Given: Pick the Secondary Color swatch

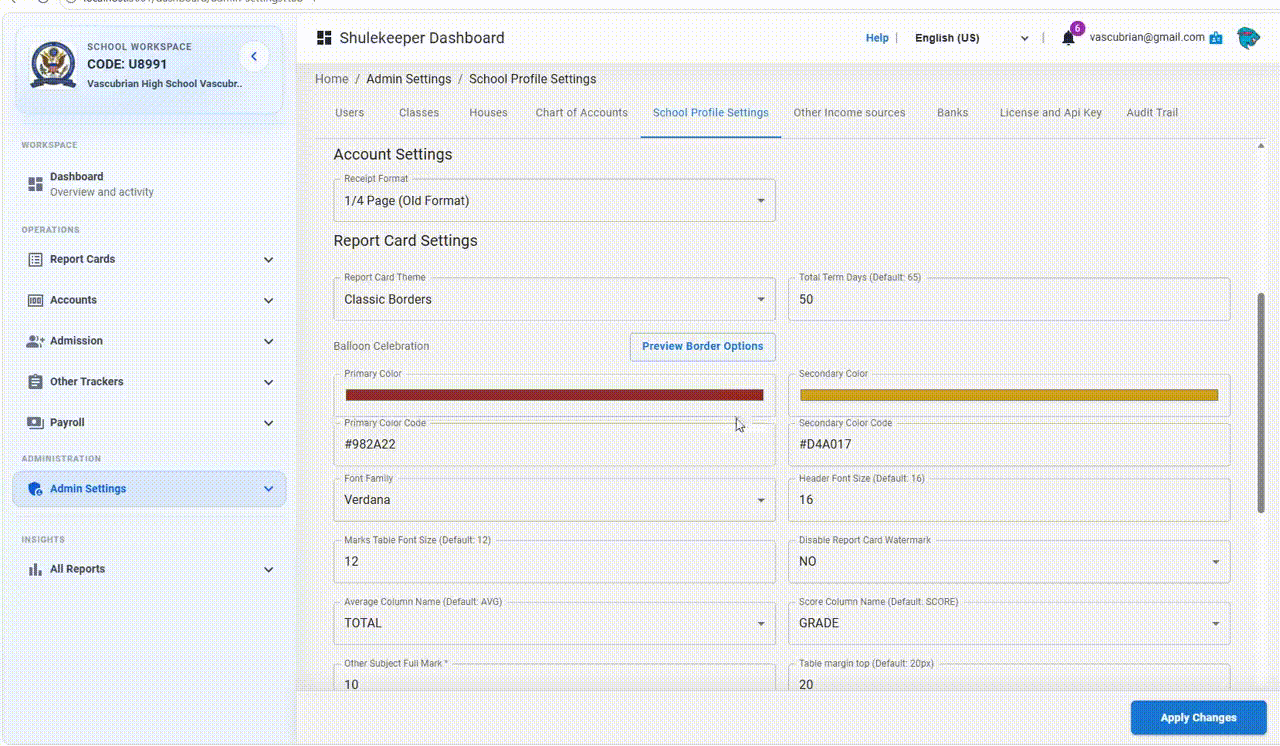Looking at the screenshot, I should (1009, 395).
